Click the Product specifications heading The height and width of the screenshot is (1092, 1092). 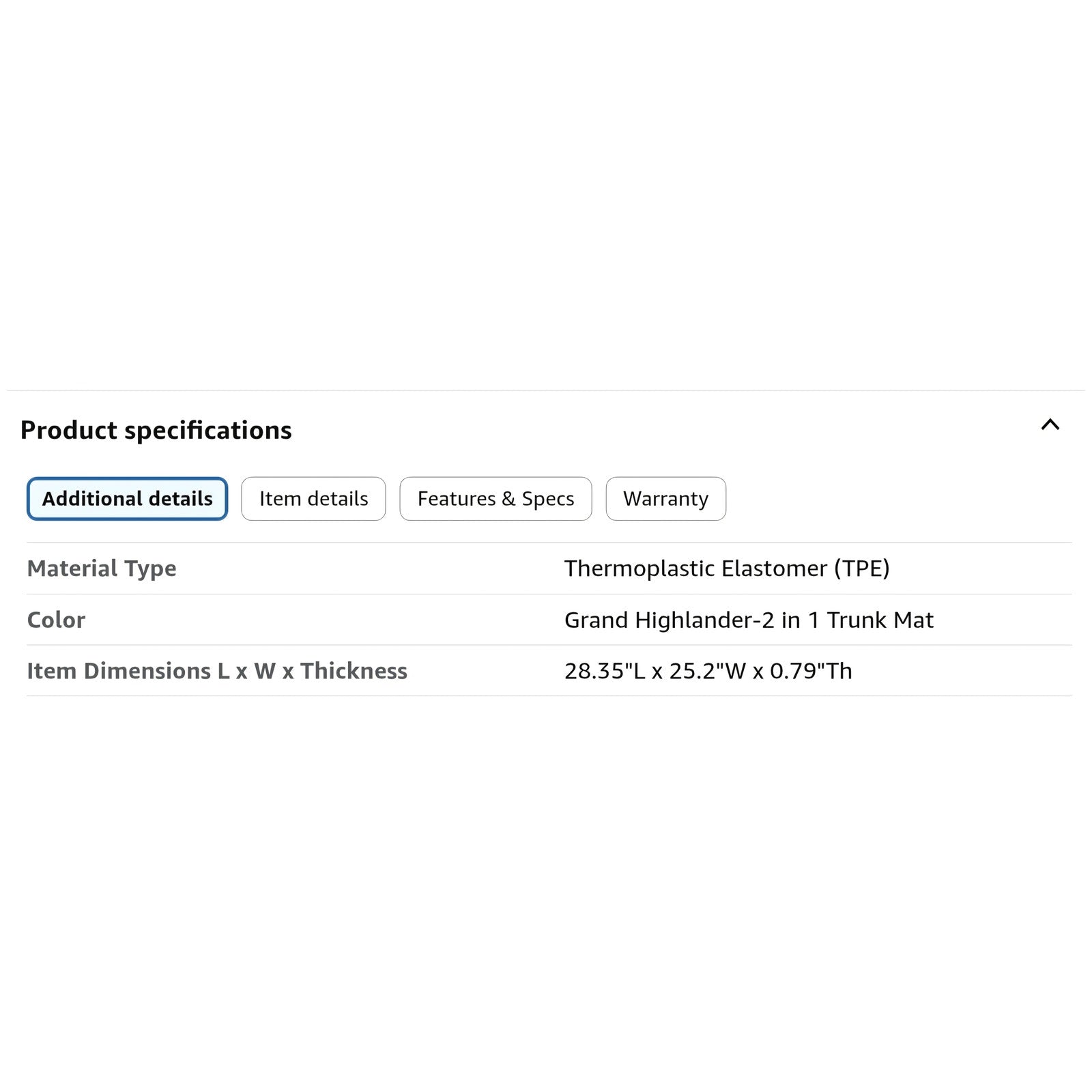156,431
